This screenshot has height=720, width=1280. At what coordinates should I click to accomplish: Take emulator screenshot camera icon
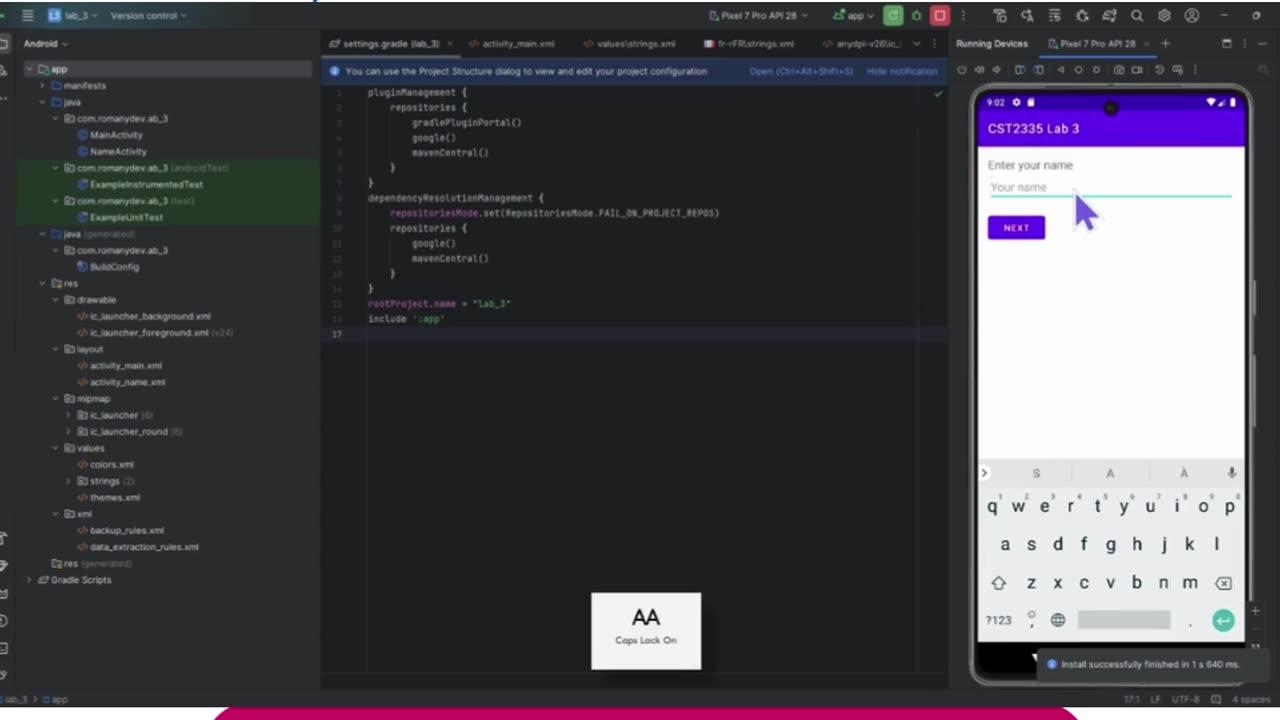pos(1119,70)
